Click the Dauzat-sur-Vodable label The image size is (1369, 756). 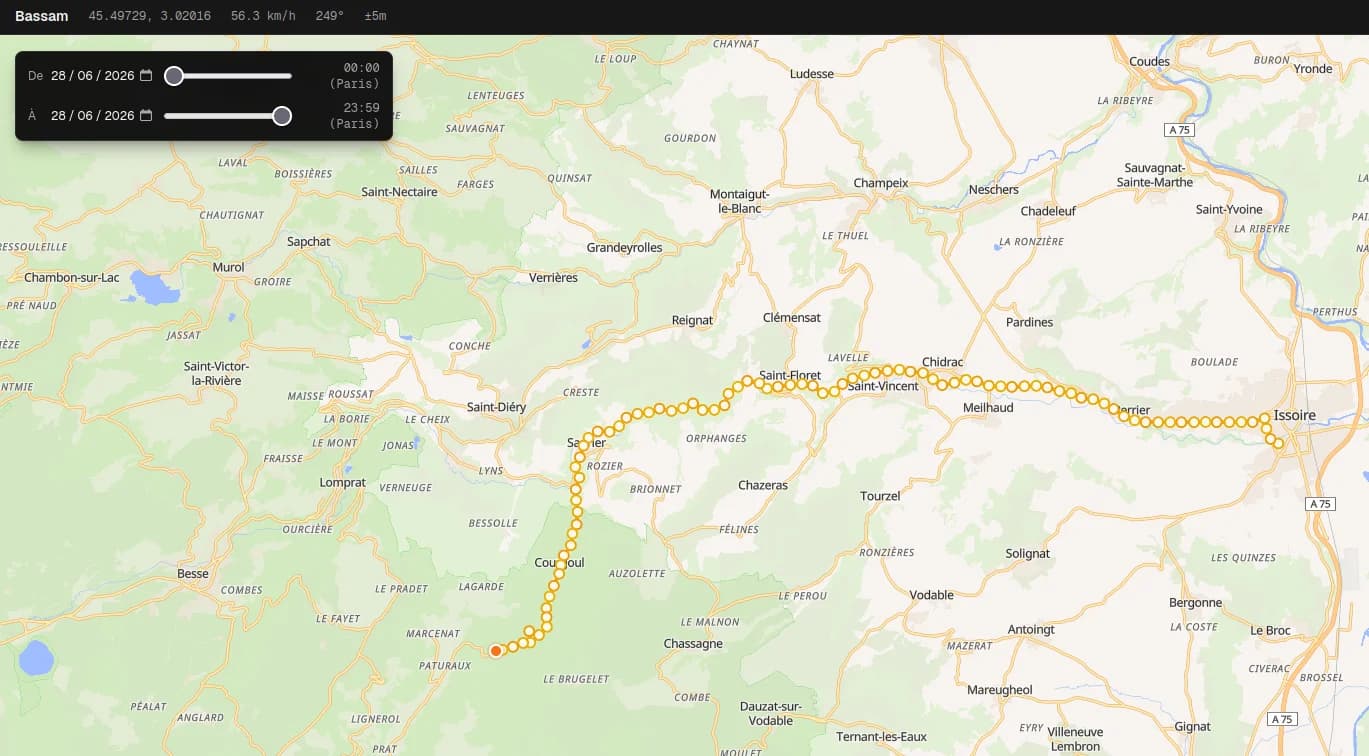[x=771, y=713]
